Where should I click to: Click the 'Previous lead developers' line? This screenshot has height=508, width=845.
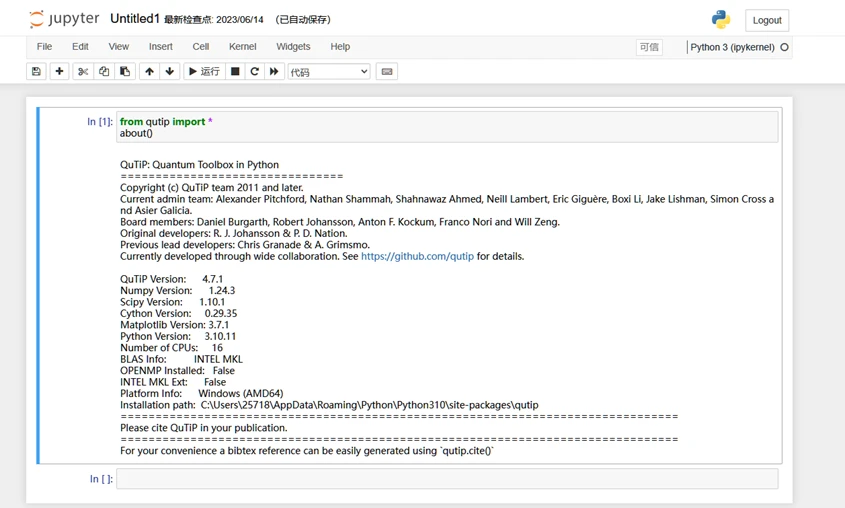click(x=245, y=245)
